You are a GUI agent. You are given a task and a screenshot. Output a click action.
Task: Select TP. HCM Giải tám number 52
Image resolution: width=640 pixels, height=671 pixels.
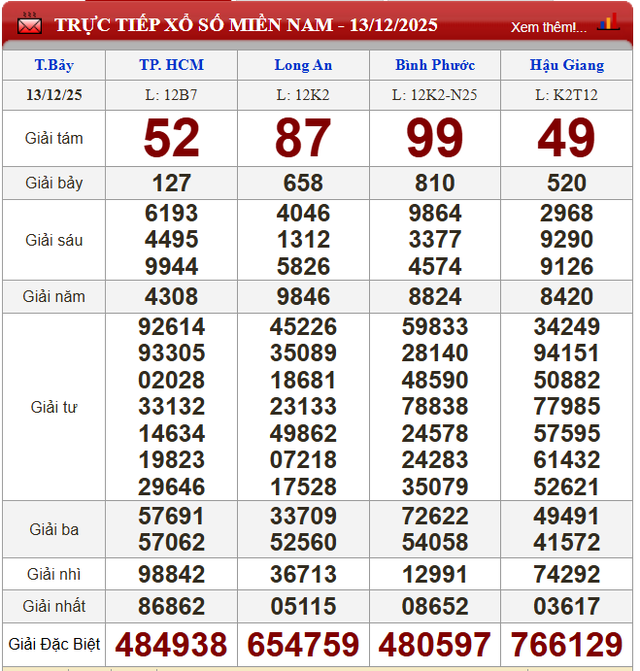pyautogui.click(x=171, y=138)
